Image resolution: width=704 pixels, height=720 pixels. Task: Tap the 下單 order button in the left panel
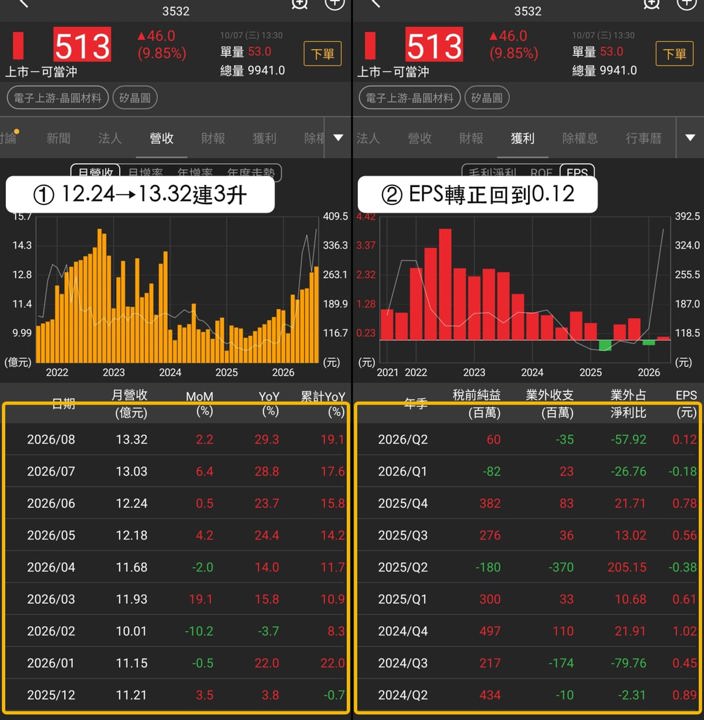point(322,54)
